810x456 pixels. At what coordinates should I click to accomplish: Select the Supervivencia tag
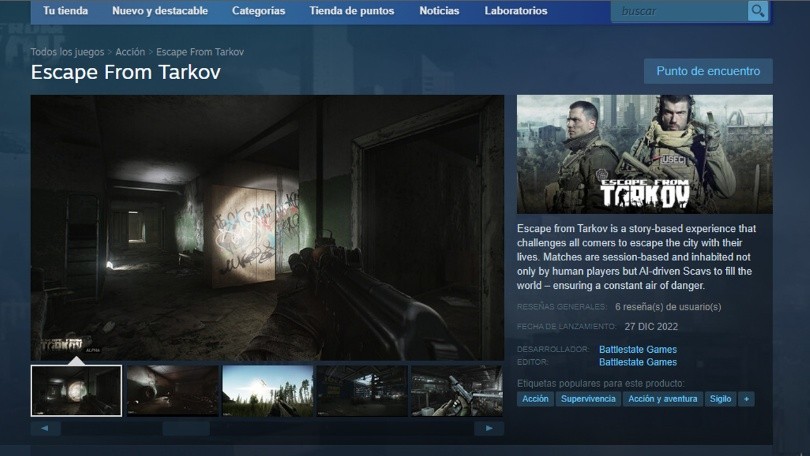point(588,399)
